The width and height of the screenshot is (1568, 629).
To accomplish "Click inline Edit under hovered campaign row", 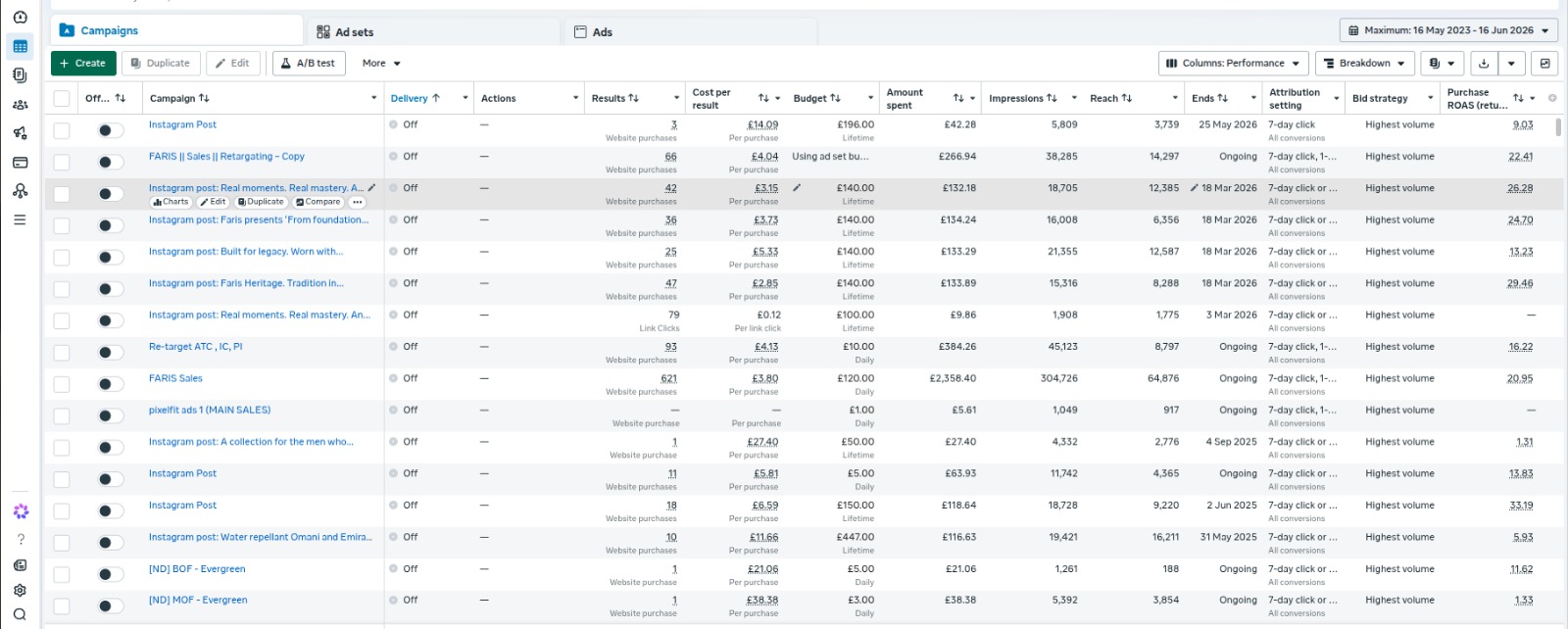I will [x=213, y=202].
